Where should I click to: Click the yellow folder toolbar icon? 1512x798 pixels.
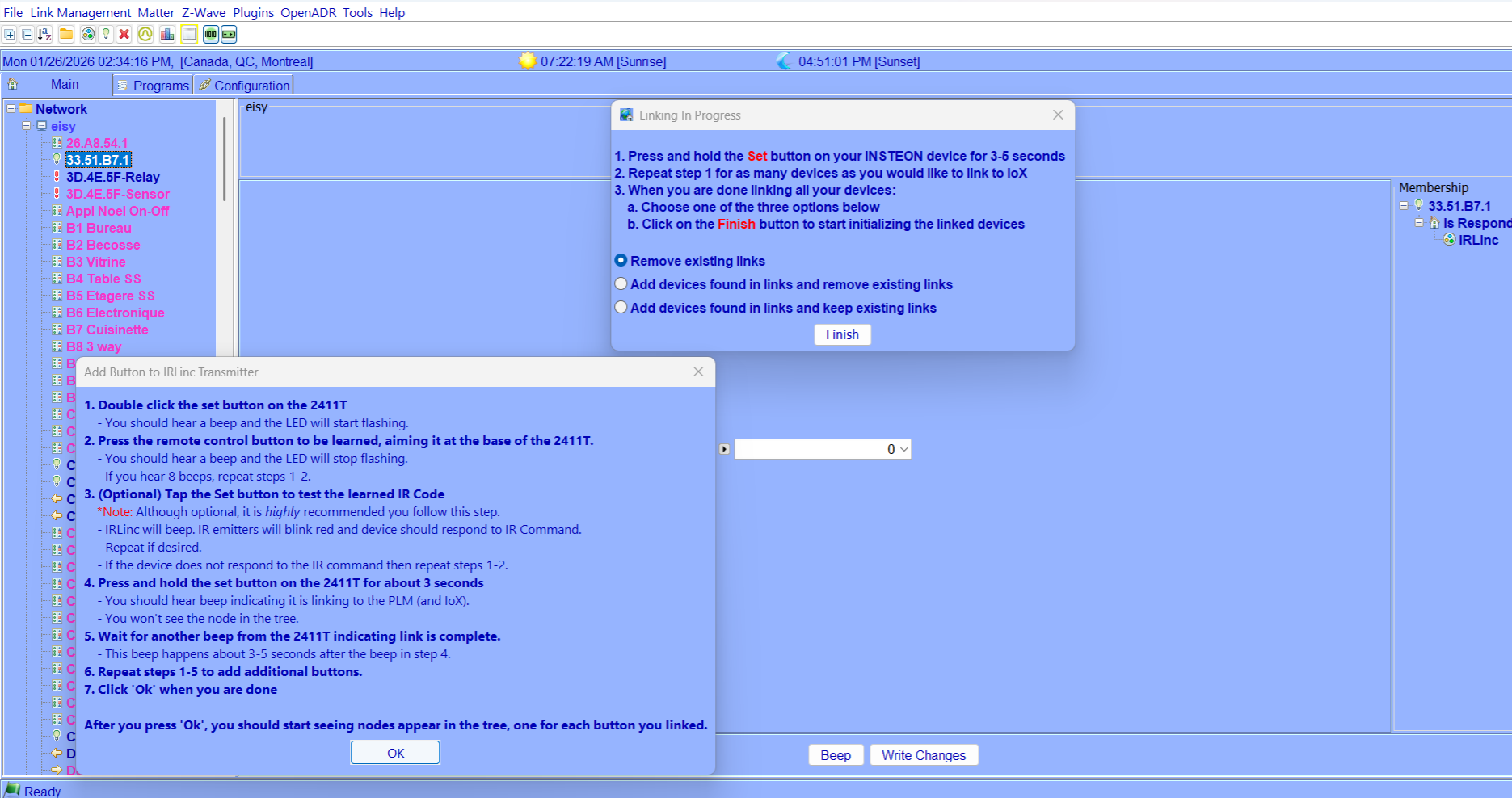pos(66,34)
